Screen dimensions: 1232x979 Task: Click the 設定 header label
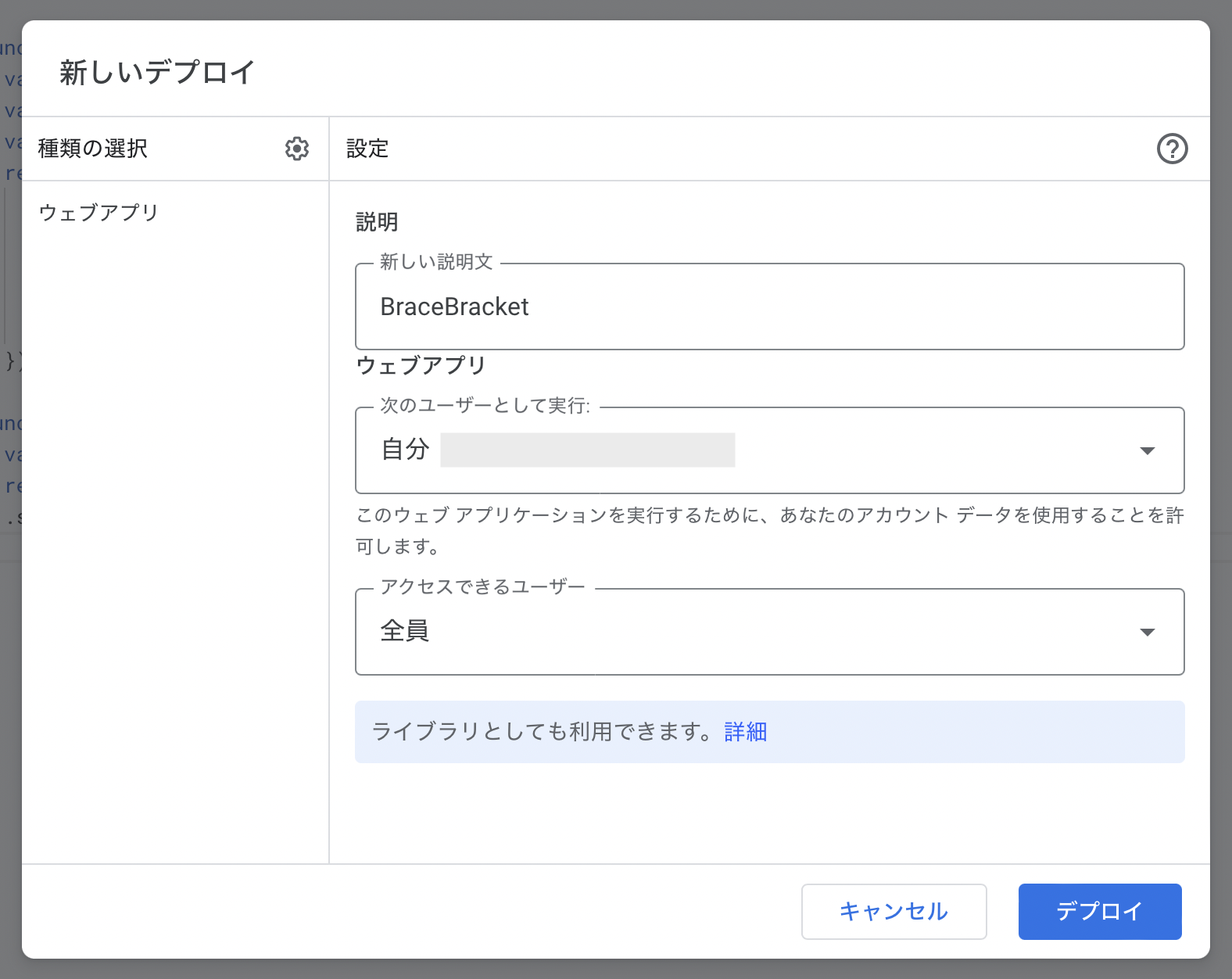(367, 149)
